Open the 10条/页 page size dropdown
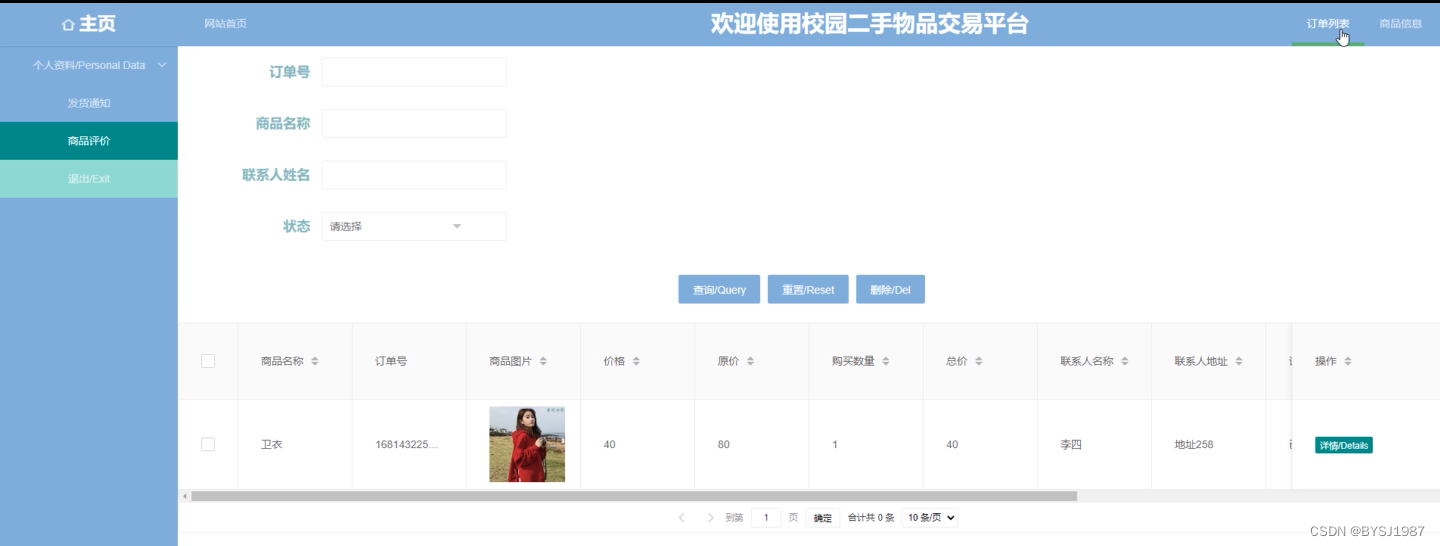Image resolution: width=1440 pixels, height=546 pixels. click(x=930, y=518)
